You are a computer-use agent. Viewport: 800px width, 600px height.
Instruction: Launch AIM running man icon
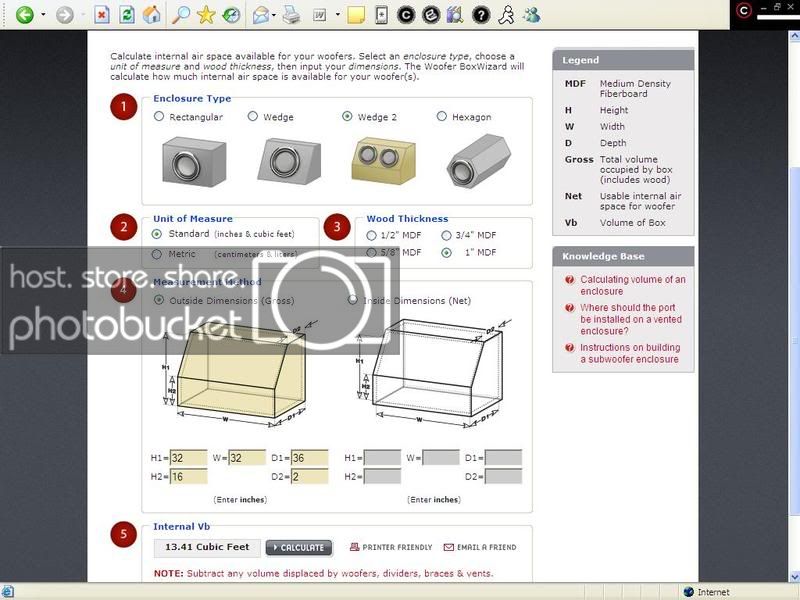pyautogui.click(x=507, y=15)
